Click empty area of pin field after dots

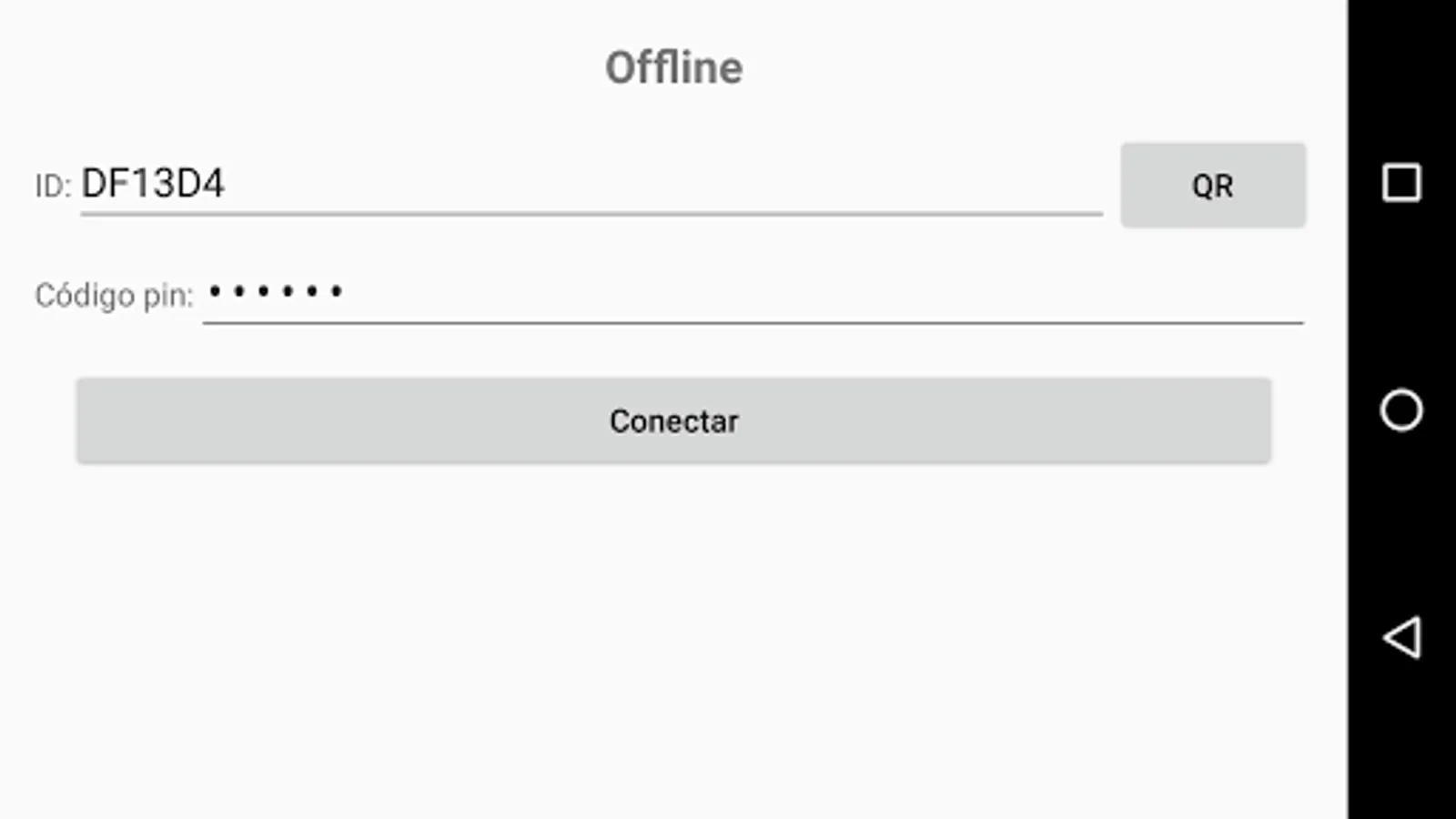(x=819, y=293)
